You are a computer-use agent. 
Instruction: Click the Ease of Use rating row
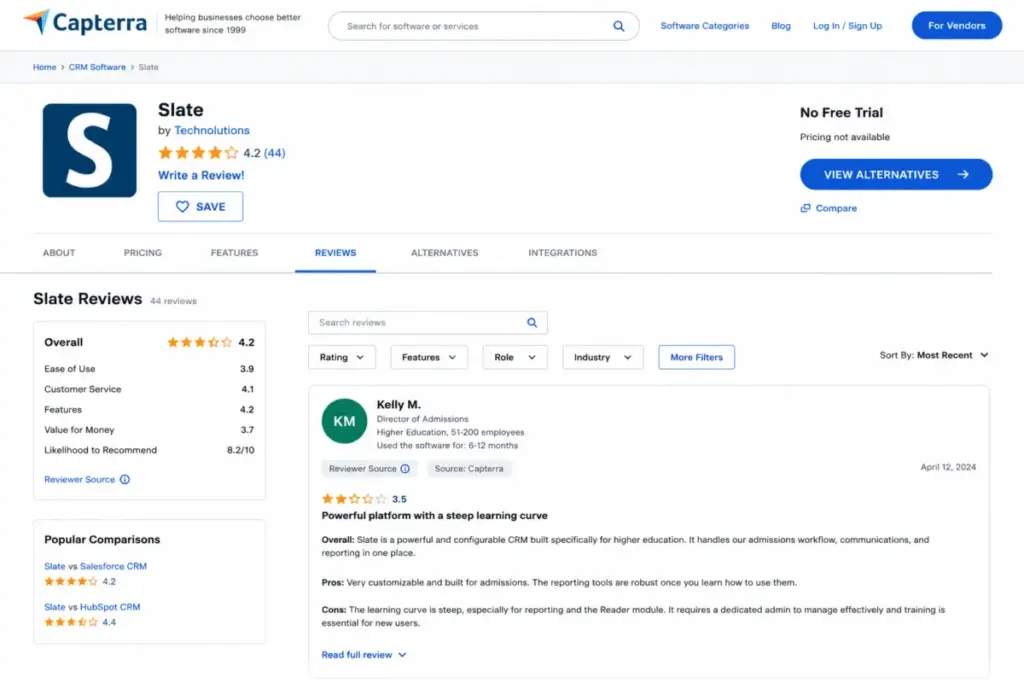(x=149, y=369)
